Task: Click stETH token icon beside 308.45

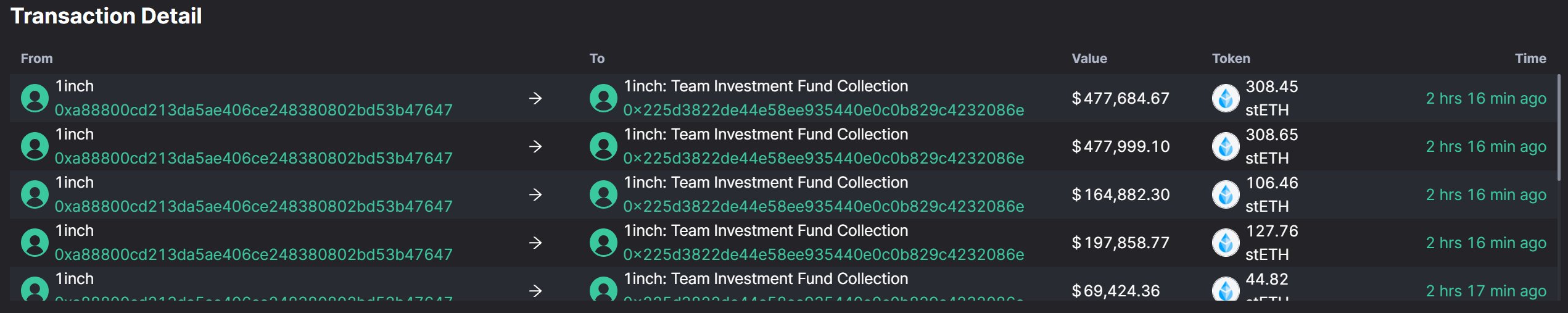Action: (x=1226, y=98)
